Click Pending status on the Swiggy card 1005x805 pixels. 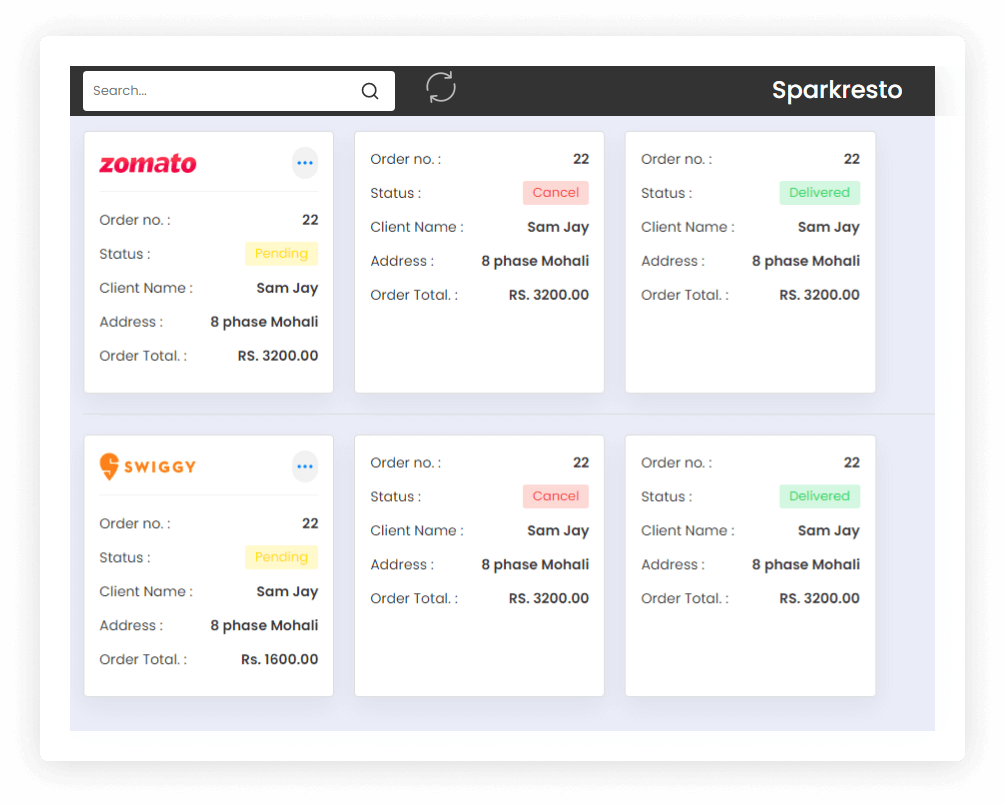pos(281,557)
